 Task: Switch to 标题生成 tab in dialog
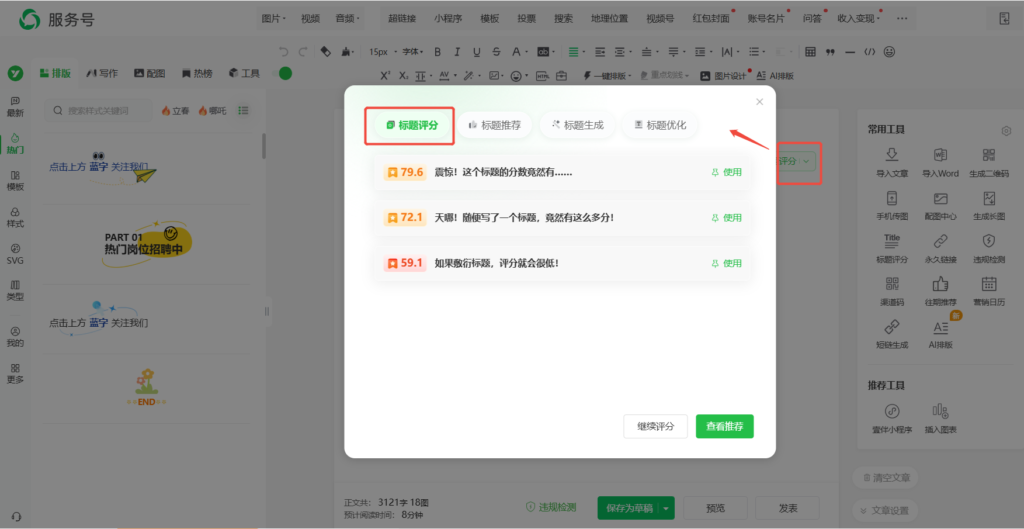577,125
